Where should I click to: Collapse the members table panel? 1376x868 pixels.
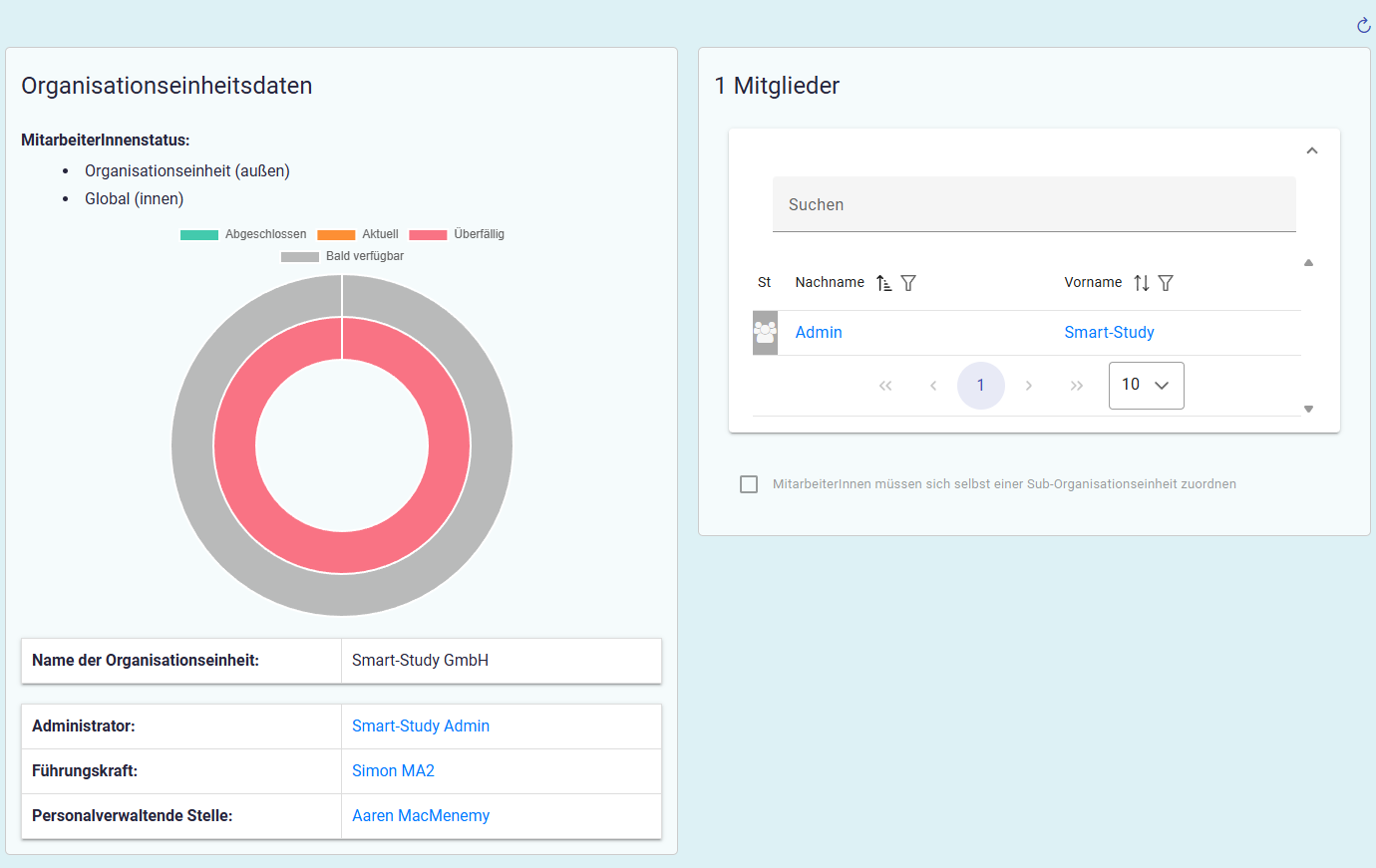tap(1312, 150)
